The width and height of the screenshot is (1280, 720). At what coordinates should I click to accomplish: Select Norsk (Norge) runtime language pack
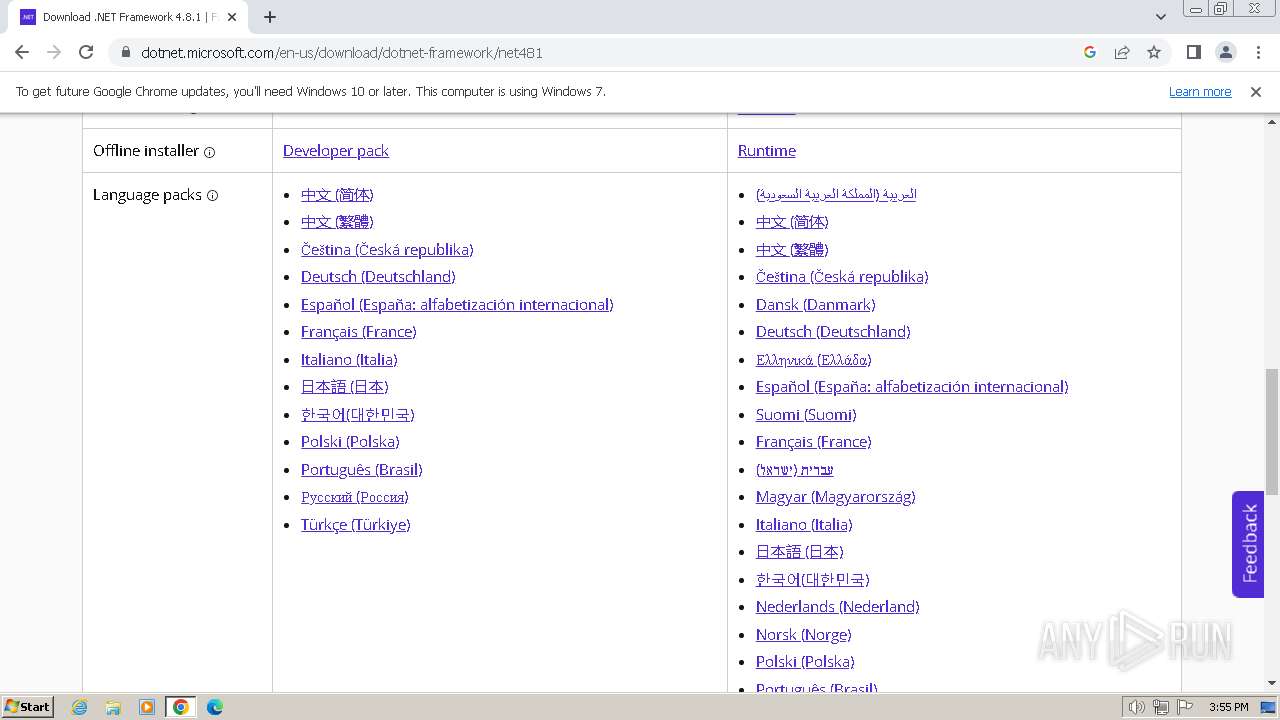tap(804, 634)
